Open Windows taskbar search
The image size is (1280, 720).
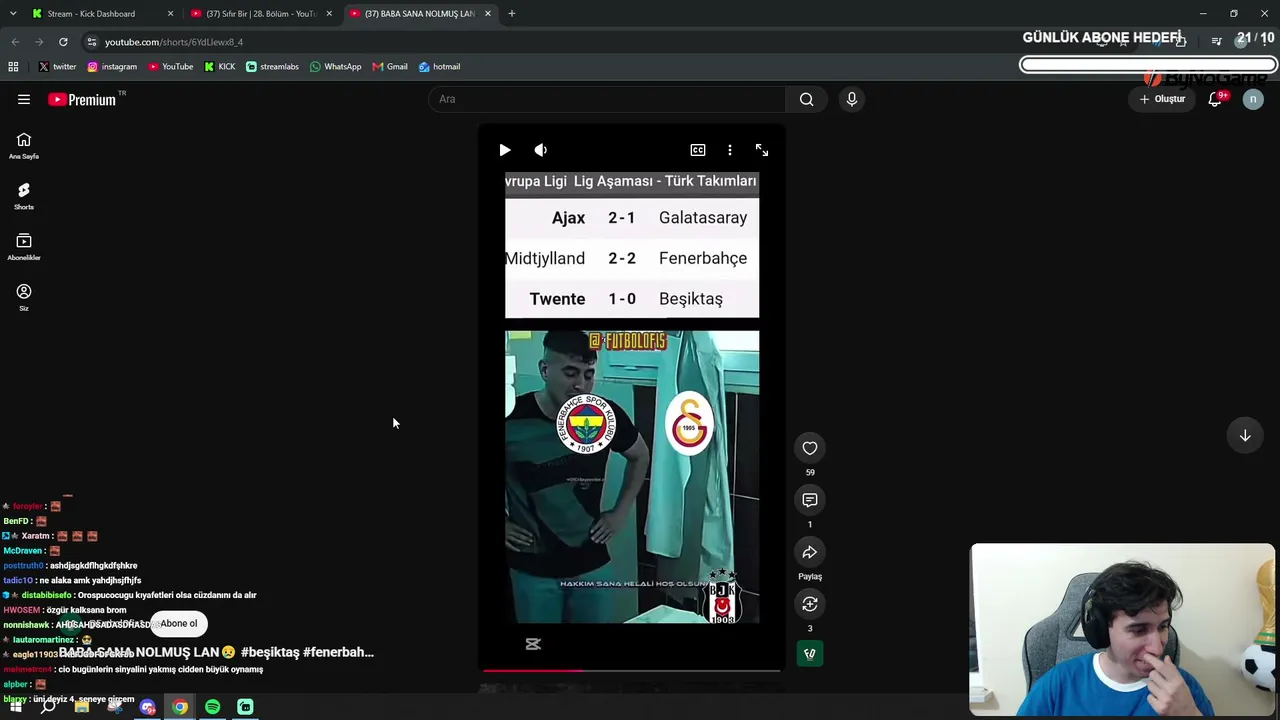[x=48, y=707]
